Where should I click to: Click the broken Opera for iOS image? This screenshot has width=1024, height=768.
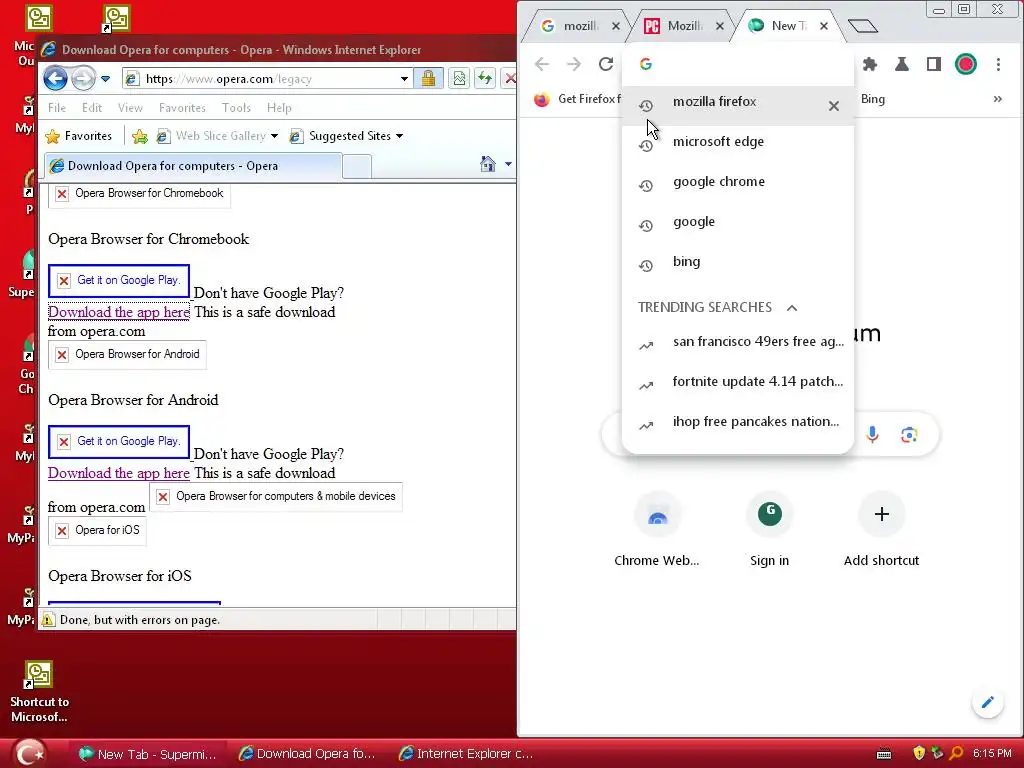point(97,530)
